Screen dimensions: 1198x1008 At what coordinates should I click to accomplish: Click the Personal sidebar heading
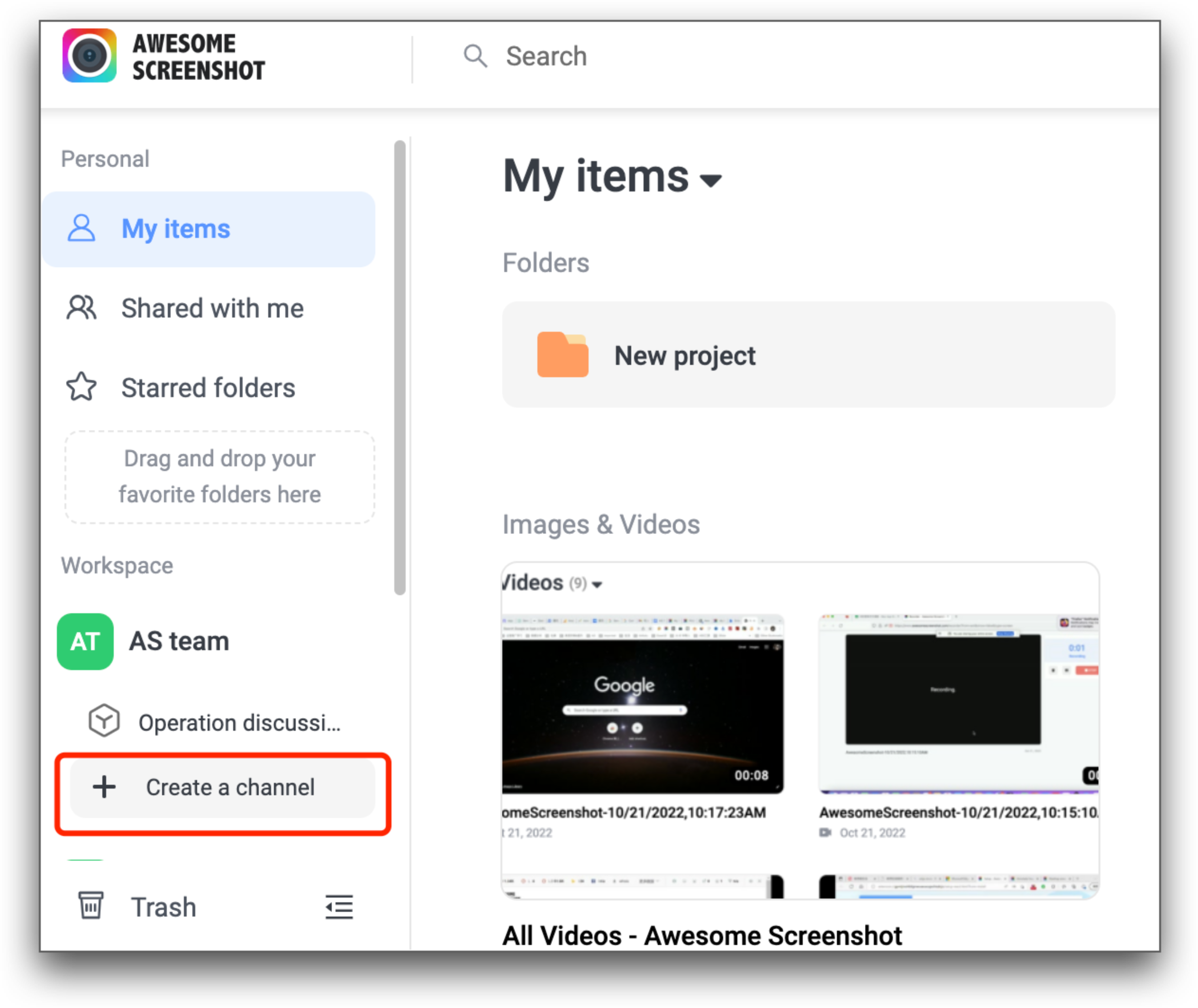[x=105, y=159]
